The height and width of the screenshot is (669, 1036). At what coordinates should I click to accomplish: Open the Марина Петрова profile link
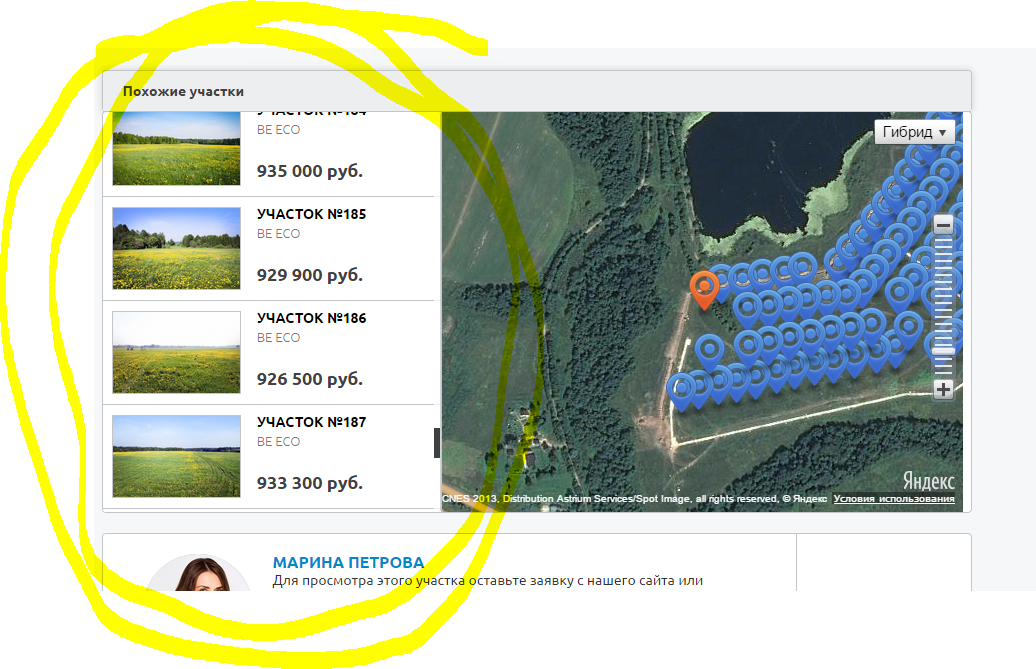click(x=348, y=562)
